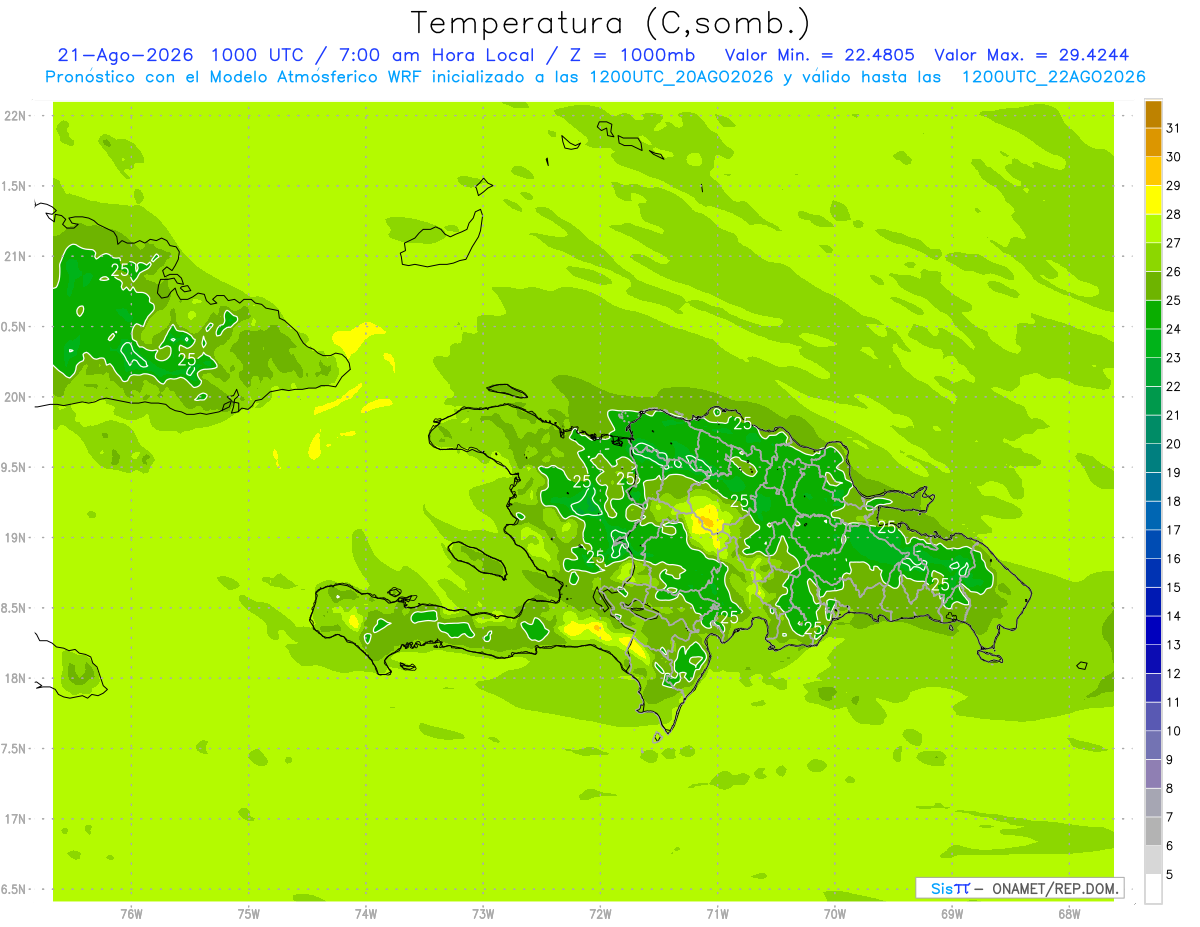
Task: Click the "10" colorbar scale value
Action: pos(1174,731)
